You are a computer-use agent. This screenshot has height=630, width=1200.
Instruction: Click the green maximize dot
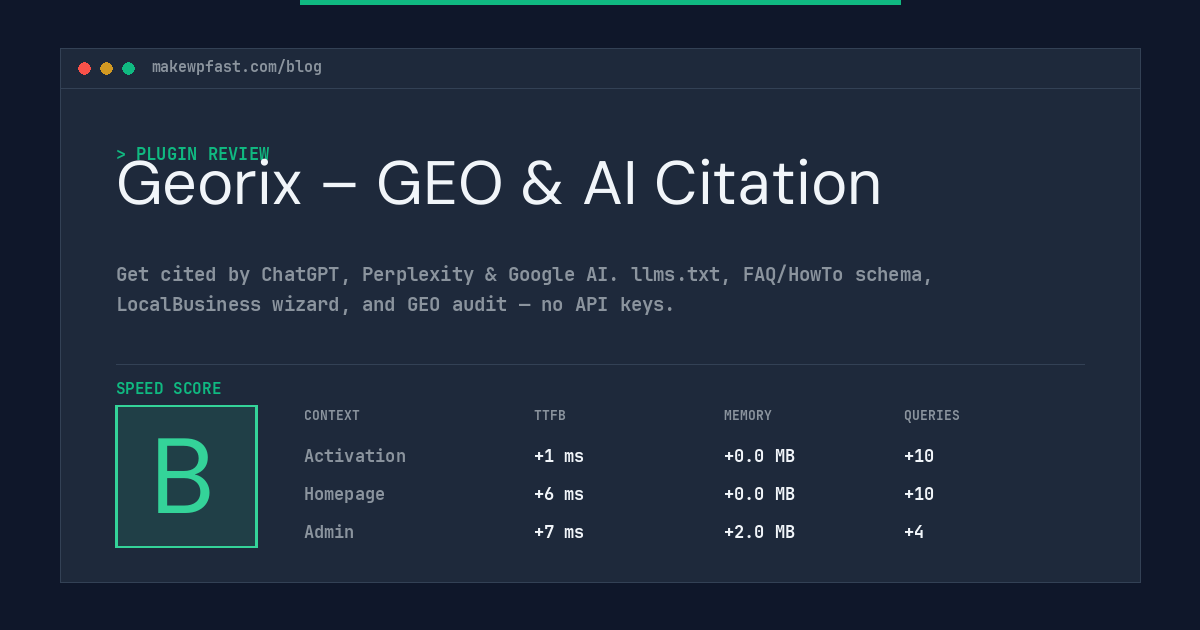pos(128,68)
